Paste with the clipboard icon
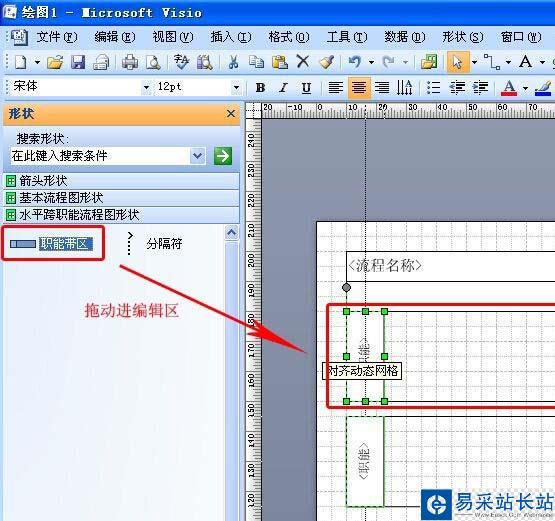This screenshot has width=555, height=521. 280,62
